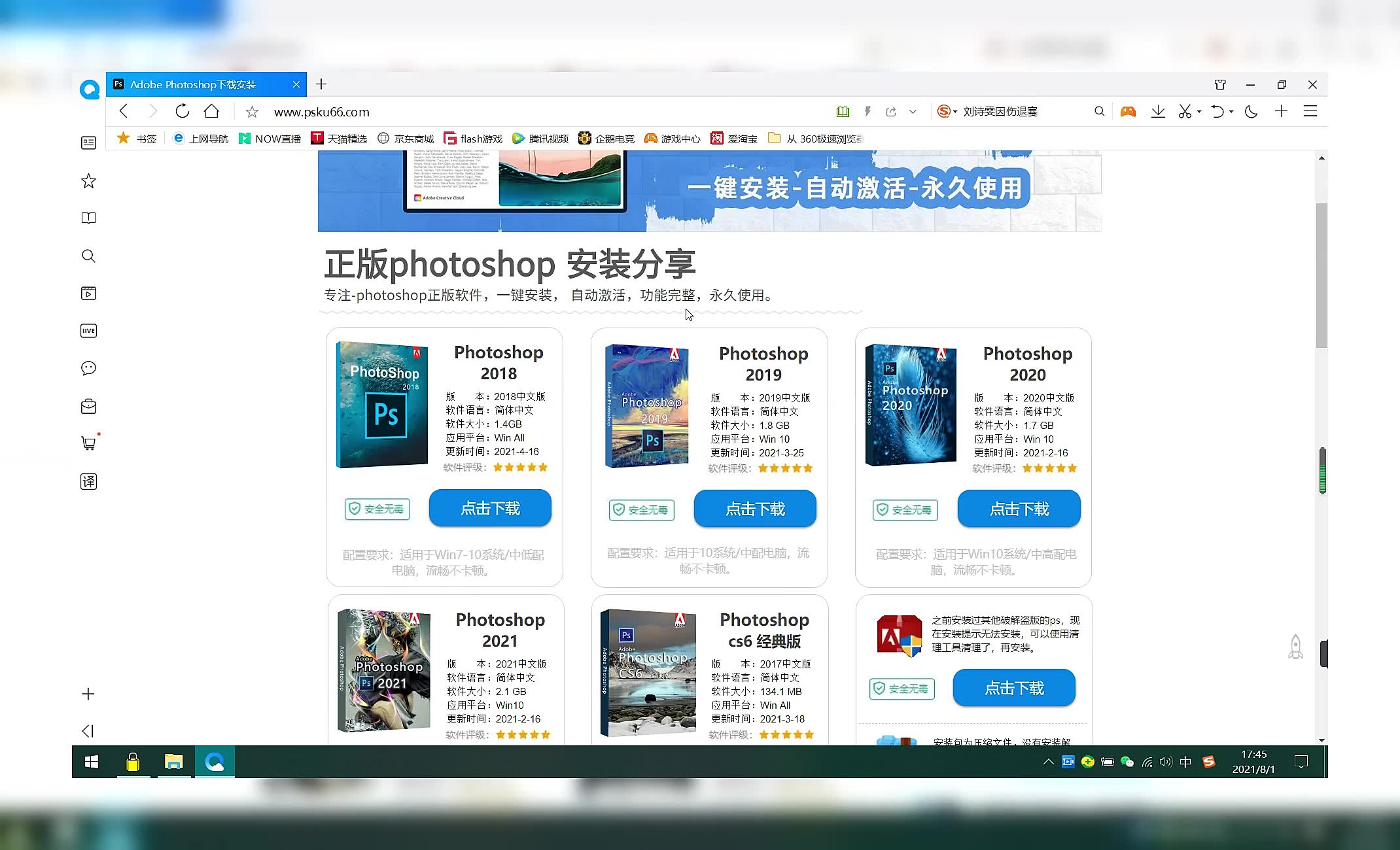Expand 从360极速浏览器 bookmark folder

coord(816,139)
